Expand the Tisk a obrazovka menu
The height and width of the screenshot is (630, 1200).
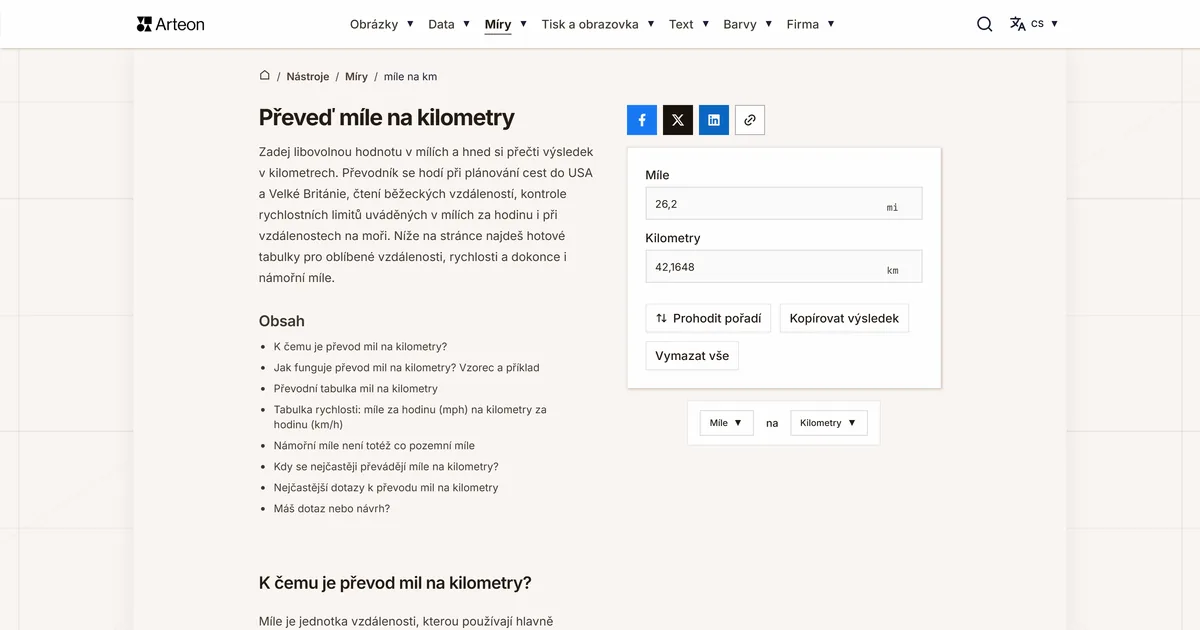(598, 24)
